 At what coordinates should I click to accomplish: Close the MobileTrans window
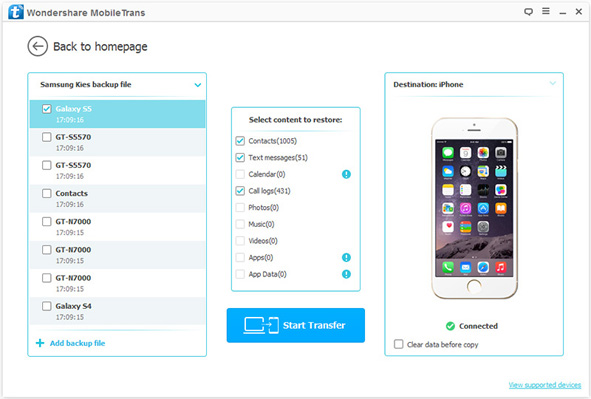(579, 12)
